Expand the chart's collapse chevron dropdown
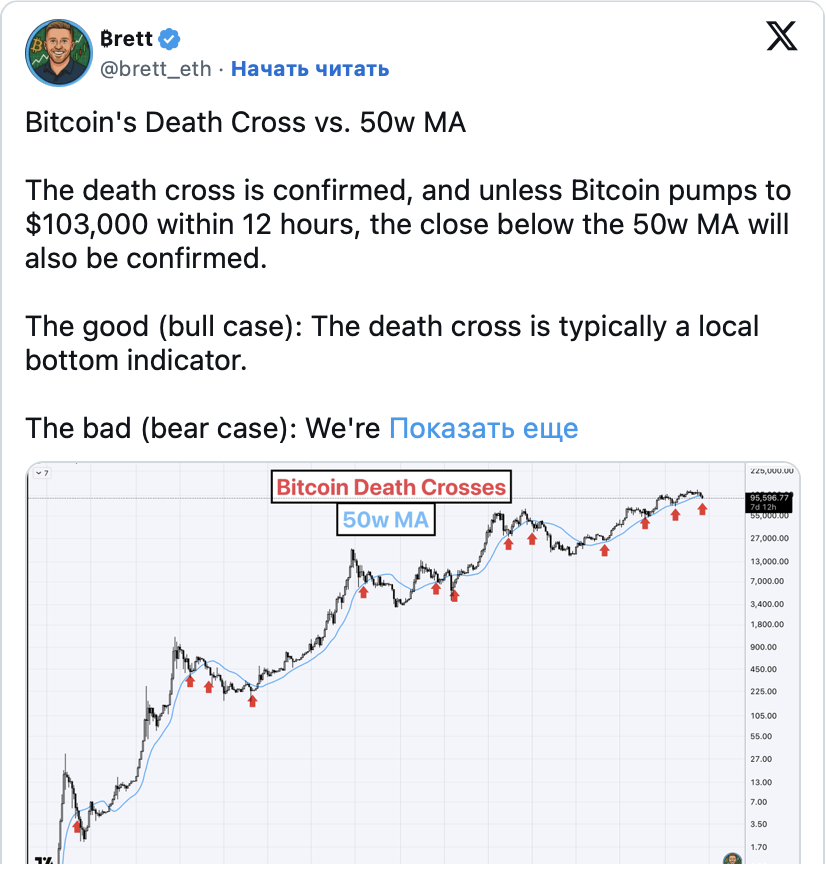 coord(41,472)
